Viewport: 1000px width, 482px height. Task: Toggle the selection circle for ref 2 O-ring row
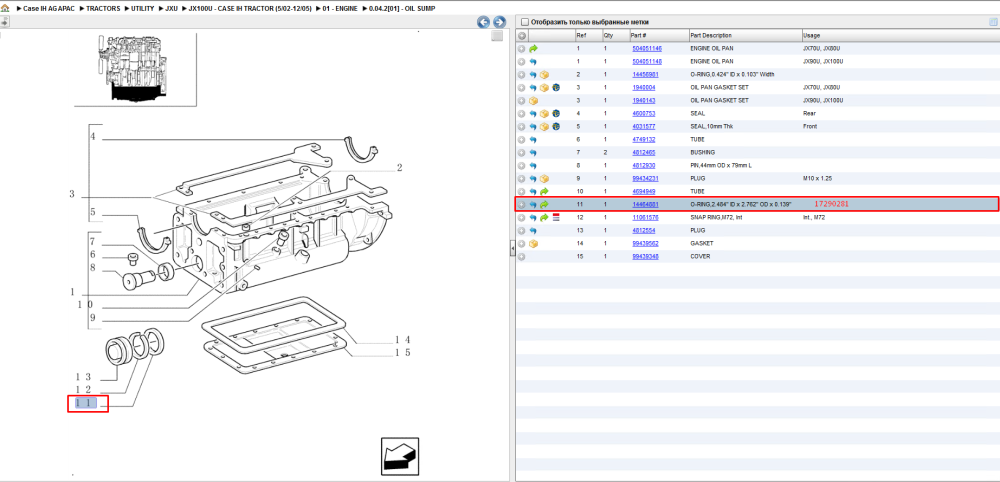522,75
